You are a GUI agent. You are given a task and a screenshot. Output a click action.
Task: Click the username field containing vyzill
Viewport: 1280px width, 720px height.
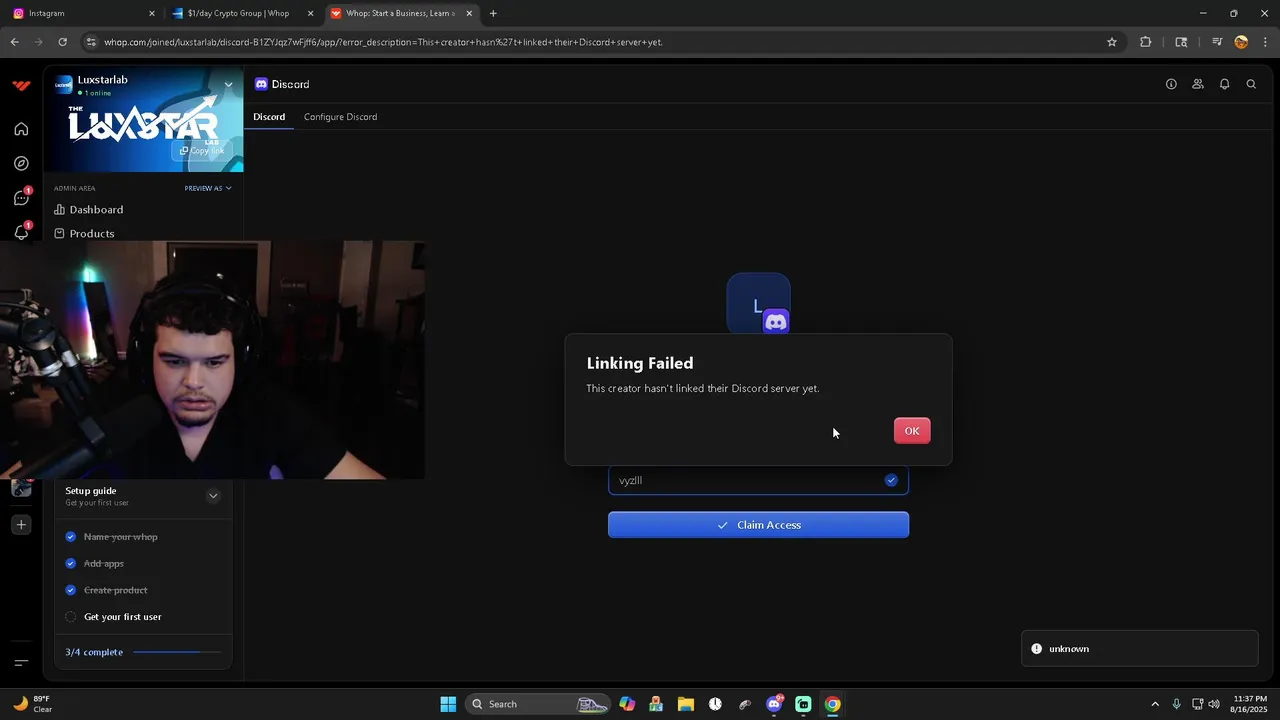point(758,481)
